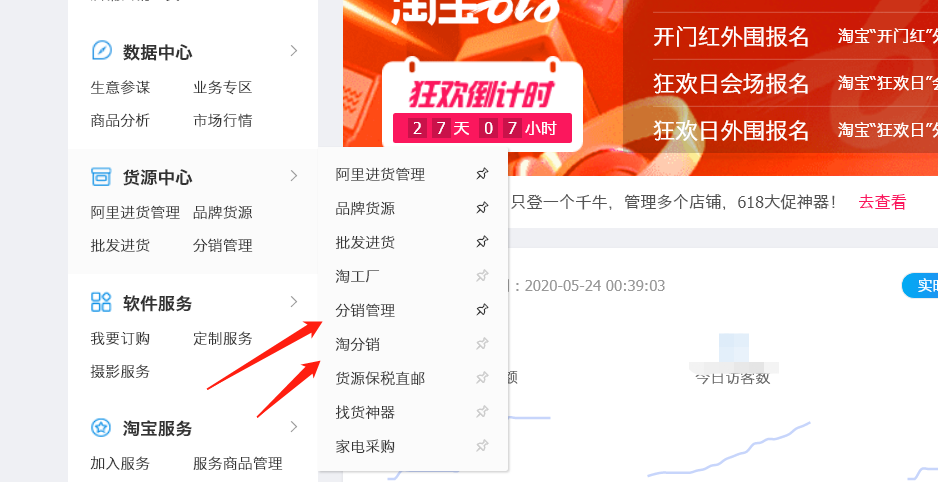
Task: Expand the 软件服务 section arrow
Action: [294, 301]
